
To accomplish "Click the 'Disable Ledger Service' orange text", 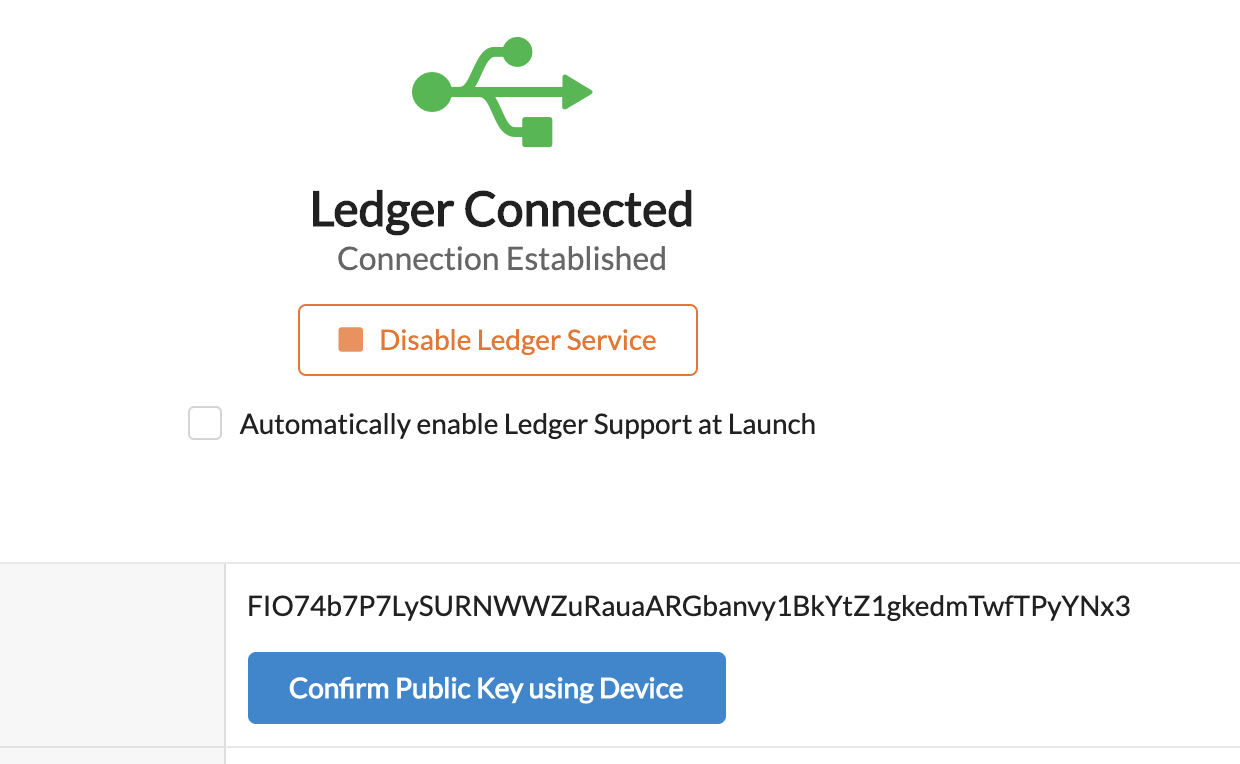I will click(x=518, y=340).
